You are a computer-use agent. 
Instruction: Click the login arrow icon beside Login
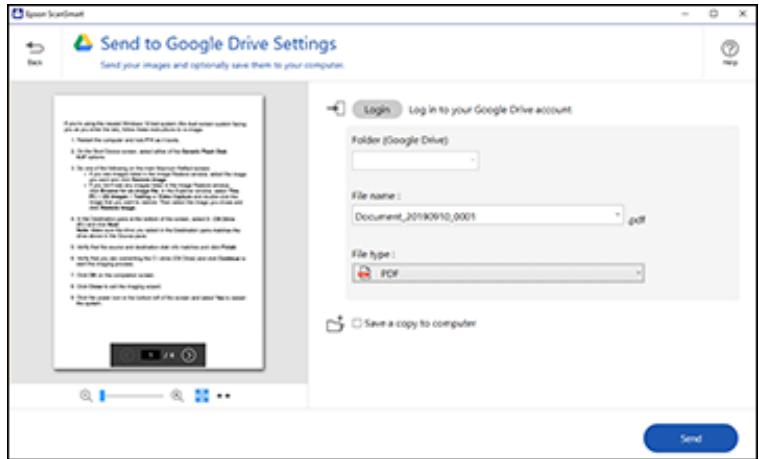click(336, 109)
